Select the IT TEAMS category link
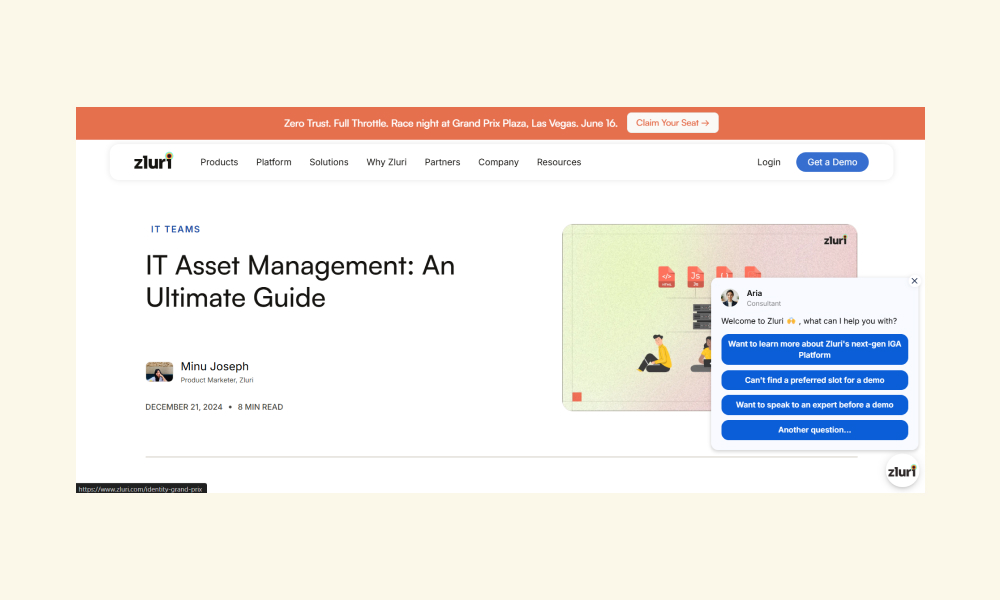Image resolution: width=1000 pixels, height=600 pixels. pos(175,229)
